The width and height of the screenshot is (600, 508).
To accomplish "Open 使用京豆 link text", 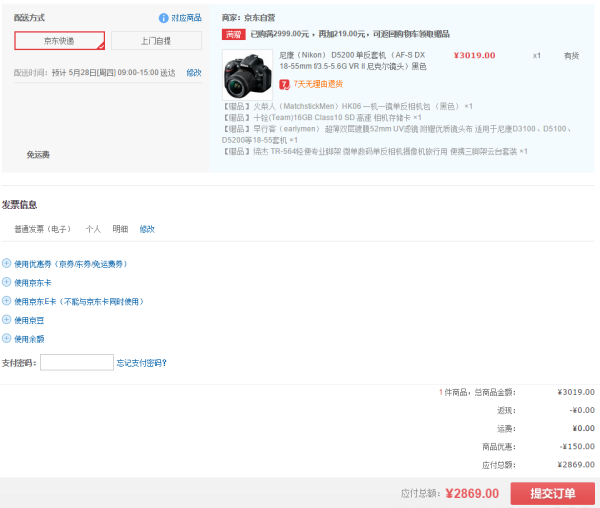I will (29, 320).
